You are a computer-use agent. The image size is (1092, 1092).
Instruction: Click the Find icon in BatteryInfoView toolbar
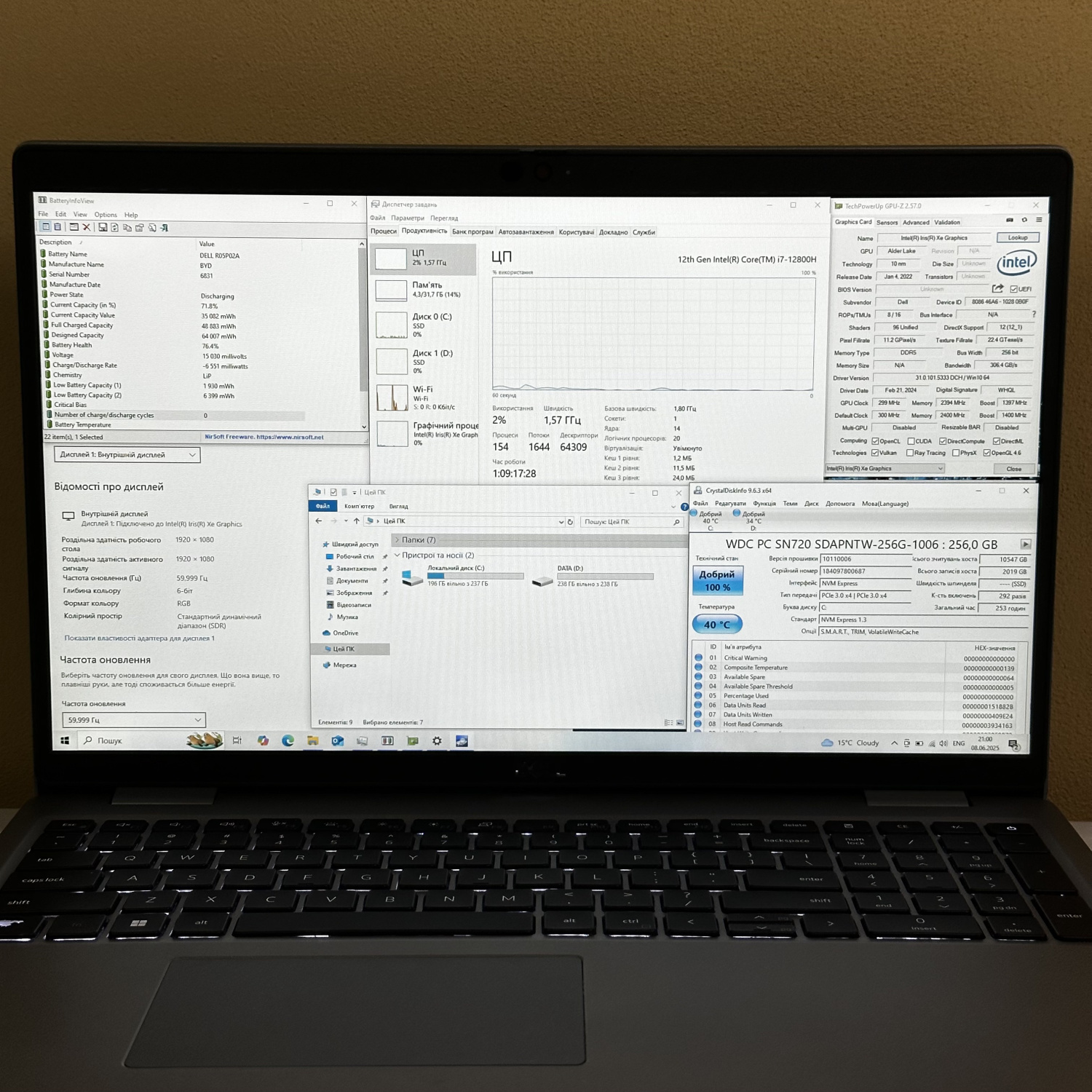tap(152, 228)
